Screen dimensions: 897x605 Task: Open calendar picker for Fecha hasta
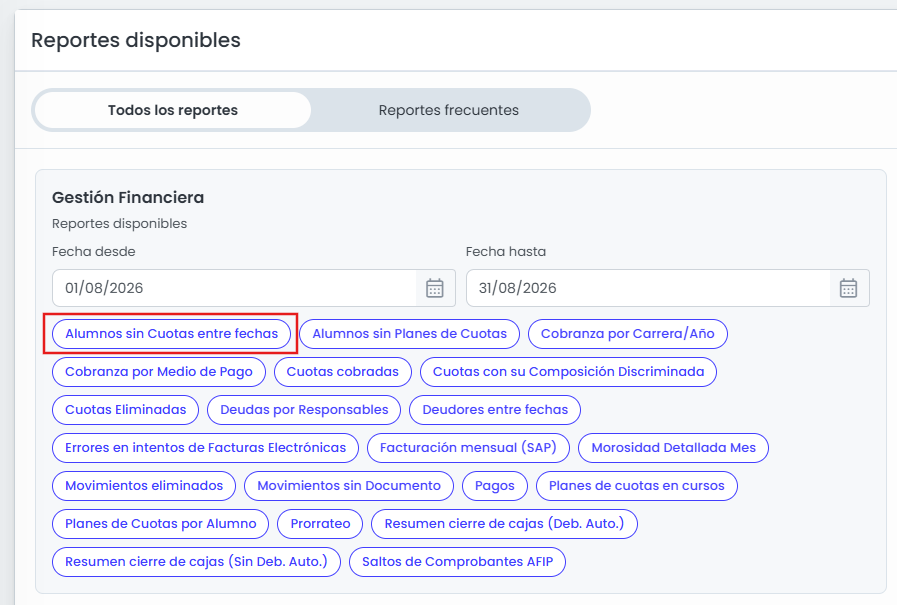pyautogui.click(x=848, y=288)
